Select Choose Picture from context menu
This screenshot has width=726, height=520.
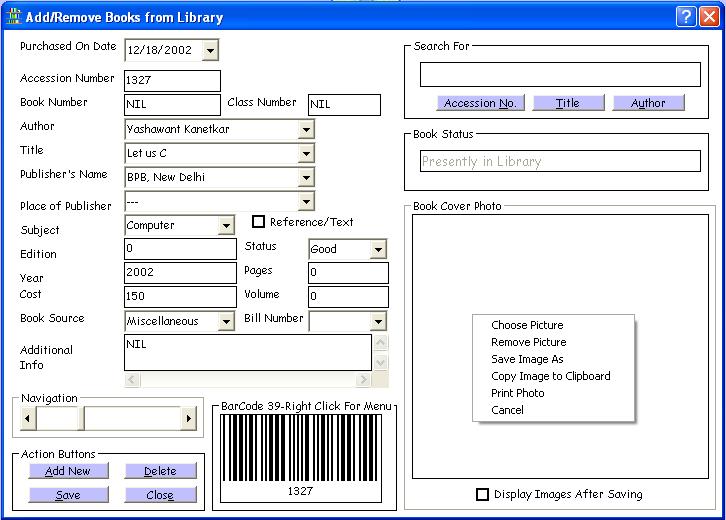click(527, 325)
